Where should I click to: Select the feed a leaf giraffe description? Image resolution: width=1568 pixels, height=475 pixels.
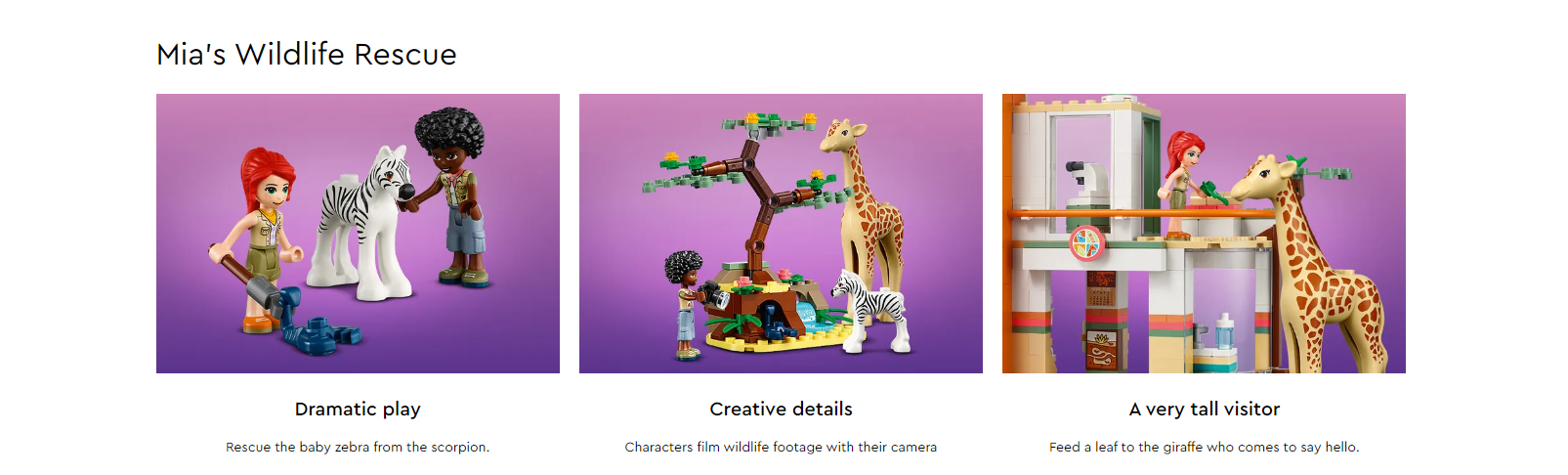(x=1204, y=447)
